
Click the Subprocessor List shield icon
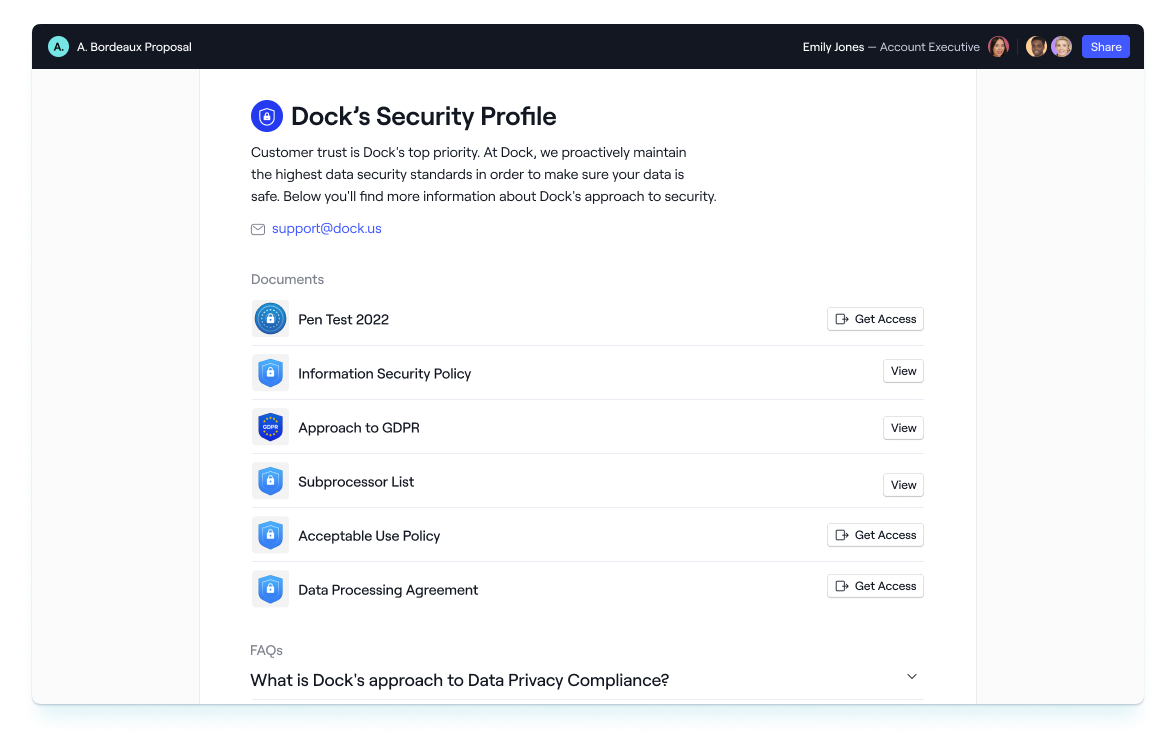tap(270, 481)
